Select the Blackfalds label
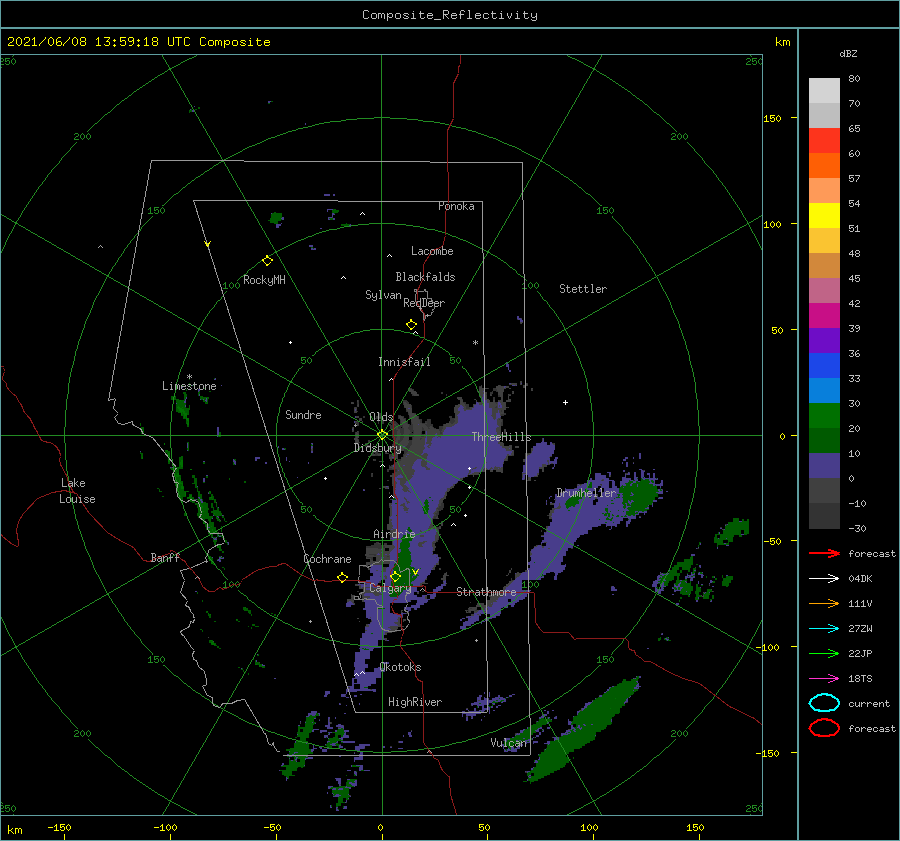The height and width of the screenshot is (841, 900). (425, 277)
